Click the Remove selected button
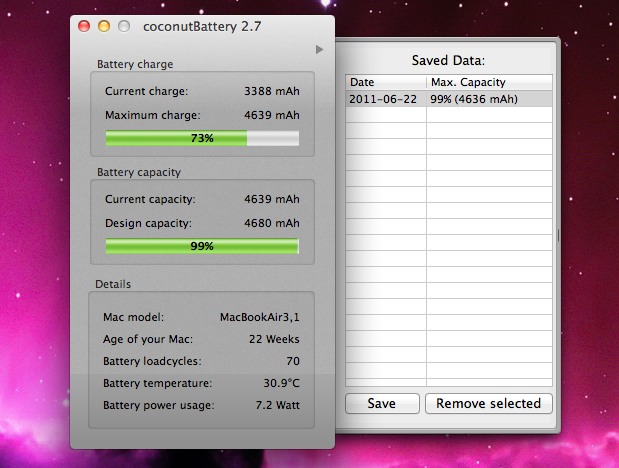This screenshot has width=619, height=468. (488, 403)
